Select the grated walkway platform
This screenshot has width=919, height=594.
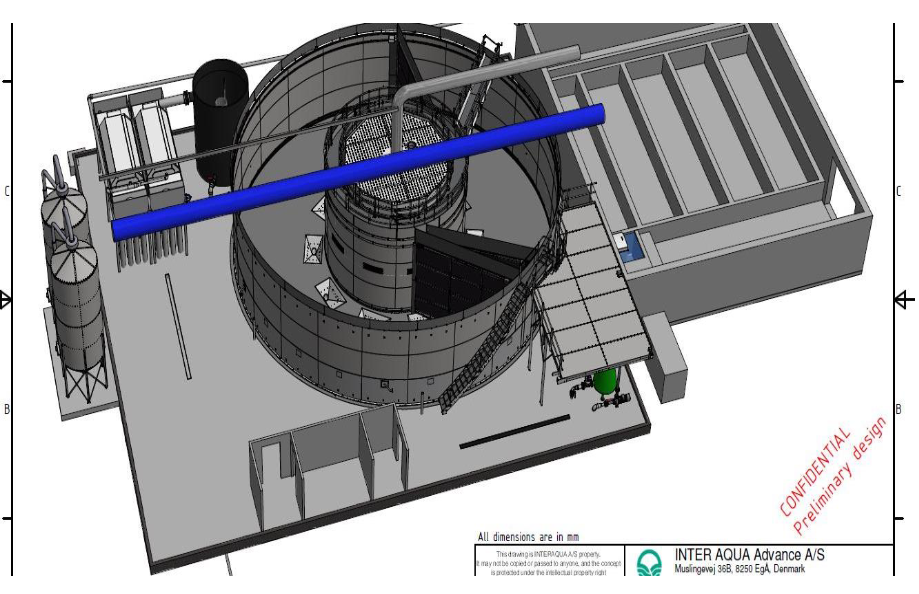coord(594,300)
